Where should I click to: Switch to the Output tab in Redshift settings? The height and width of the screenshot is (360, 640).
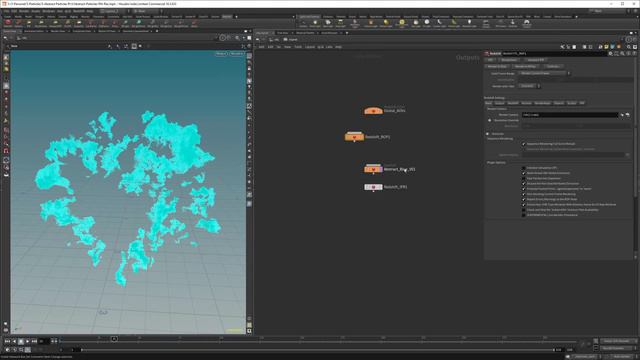[x=499, y=103]
